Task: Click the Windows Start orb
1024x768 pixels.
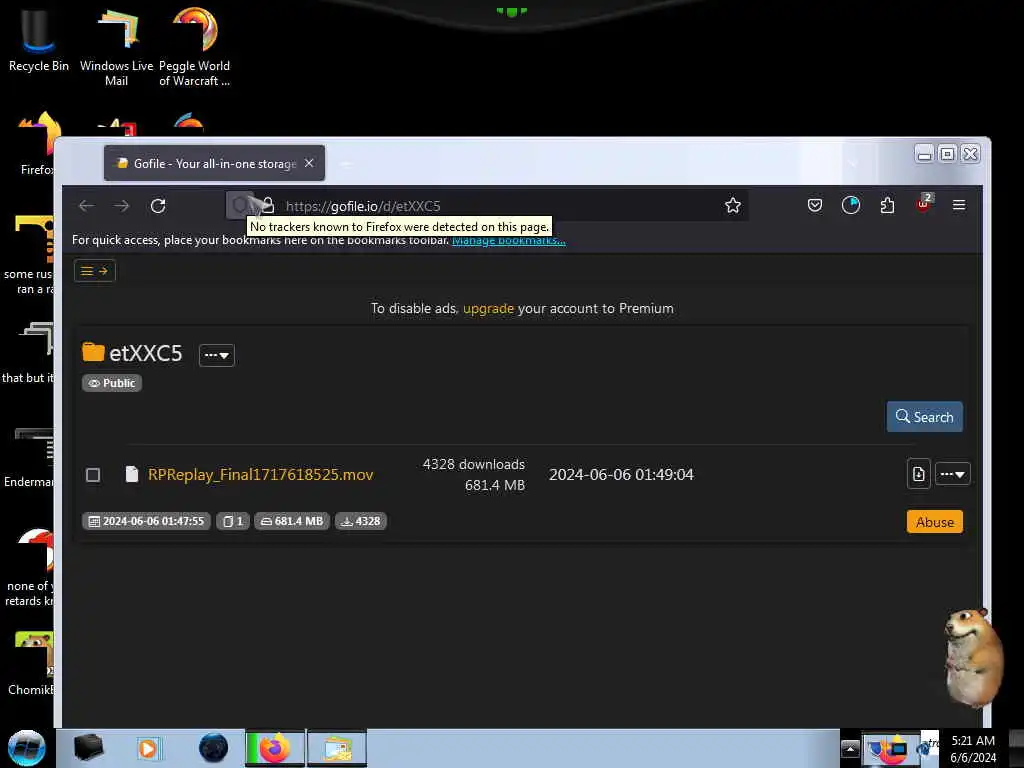Action: click(x=27, y=748)
